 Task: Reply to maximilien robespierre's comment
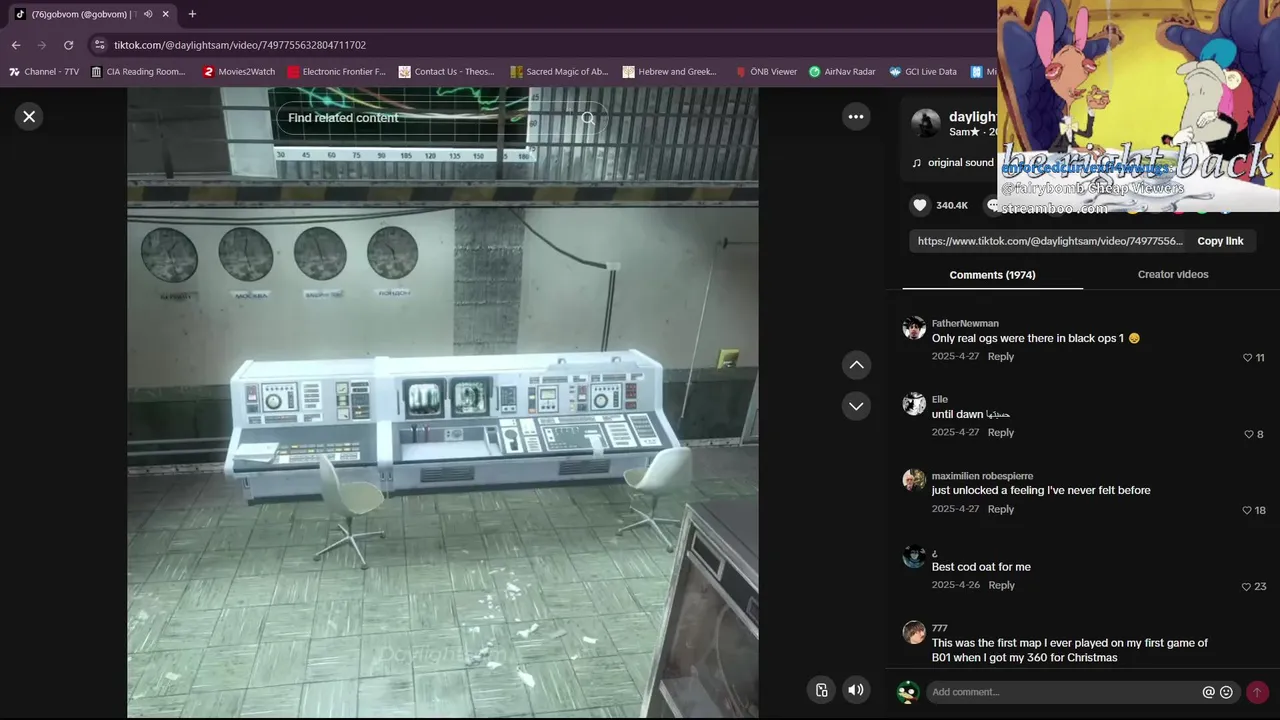pyautogui.click(x=1001, y=509)
